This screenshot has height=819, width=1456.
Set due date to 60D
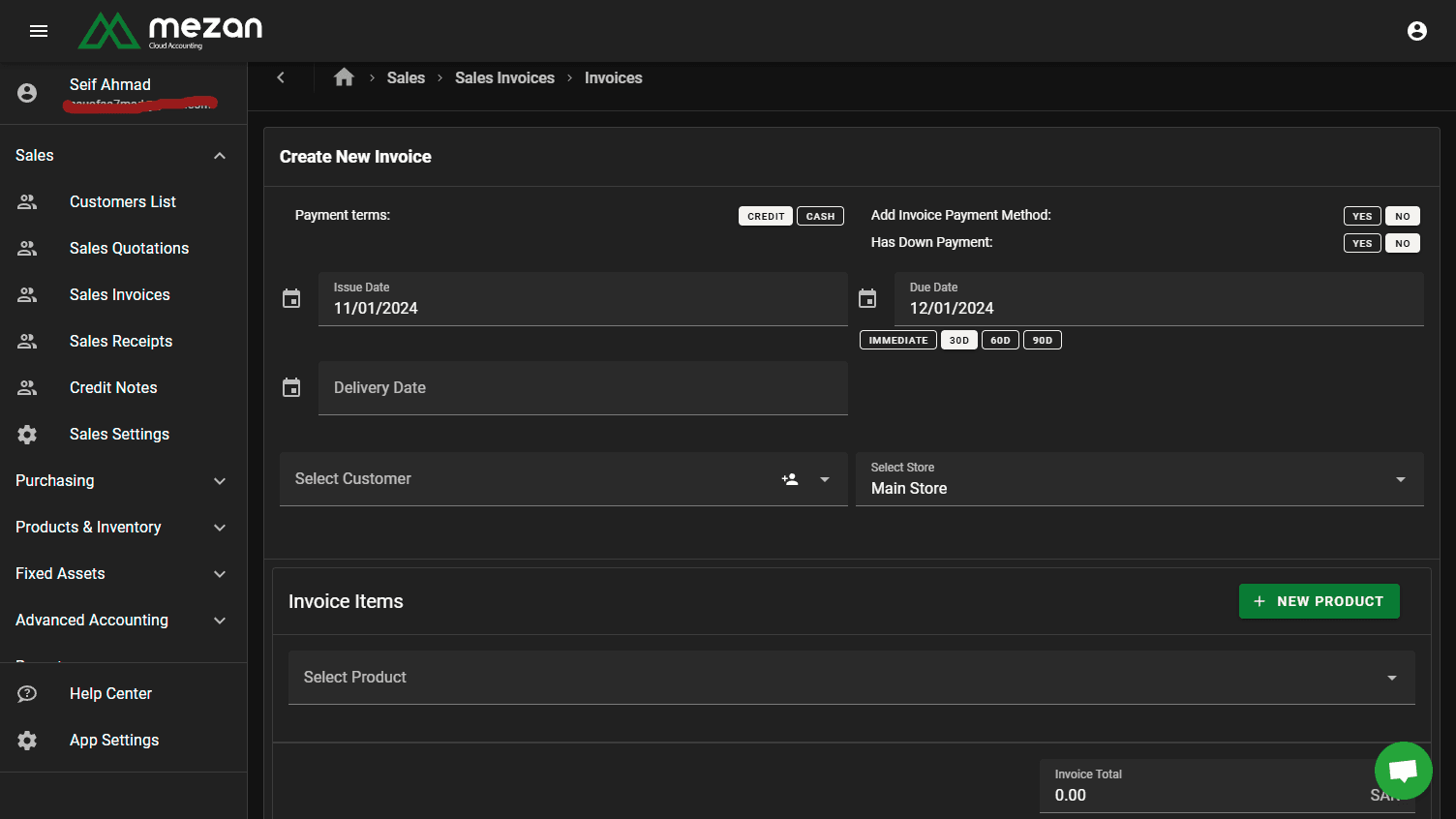tap(1001, 340)
